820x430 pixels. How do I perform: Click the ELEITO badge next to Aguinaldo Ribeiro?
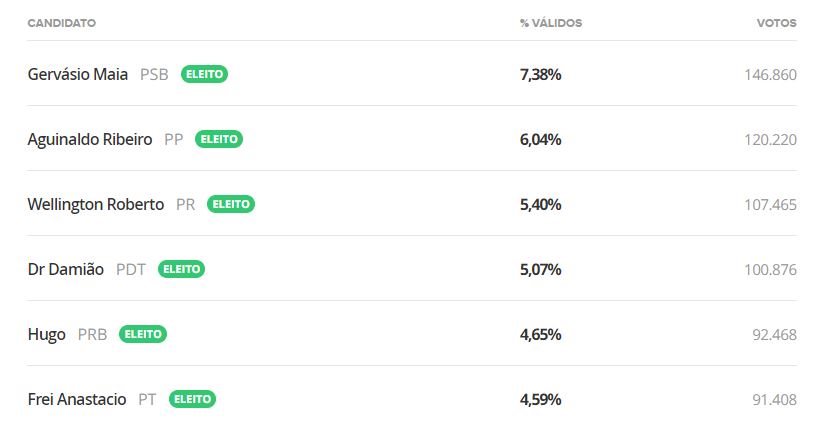point(219,139)
